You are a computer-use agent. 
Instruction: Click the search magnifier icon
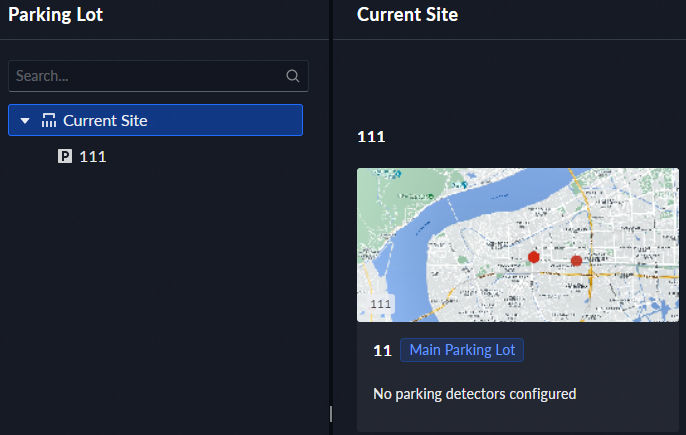[292, 76]
